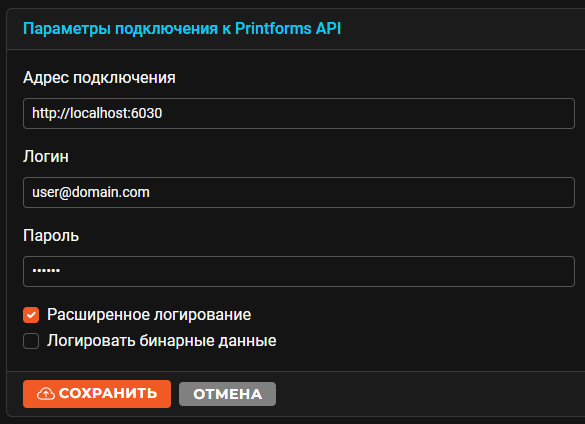Click the word Параметры in the header
Screen dimensions: 585x424
(x=67, y=29)
